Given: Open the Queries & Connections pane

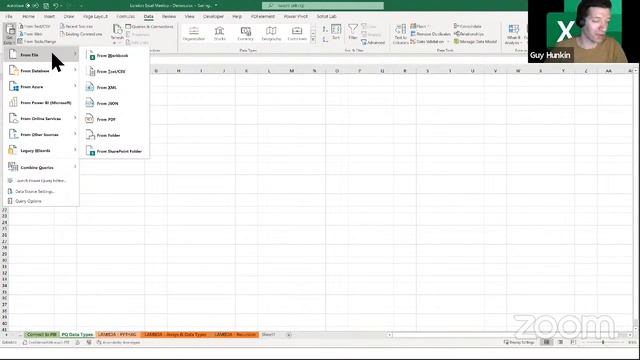Looking at the screenshot, I should click(149, 26).
